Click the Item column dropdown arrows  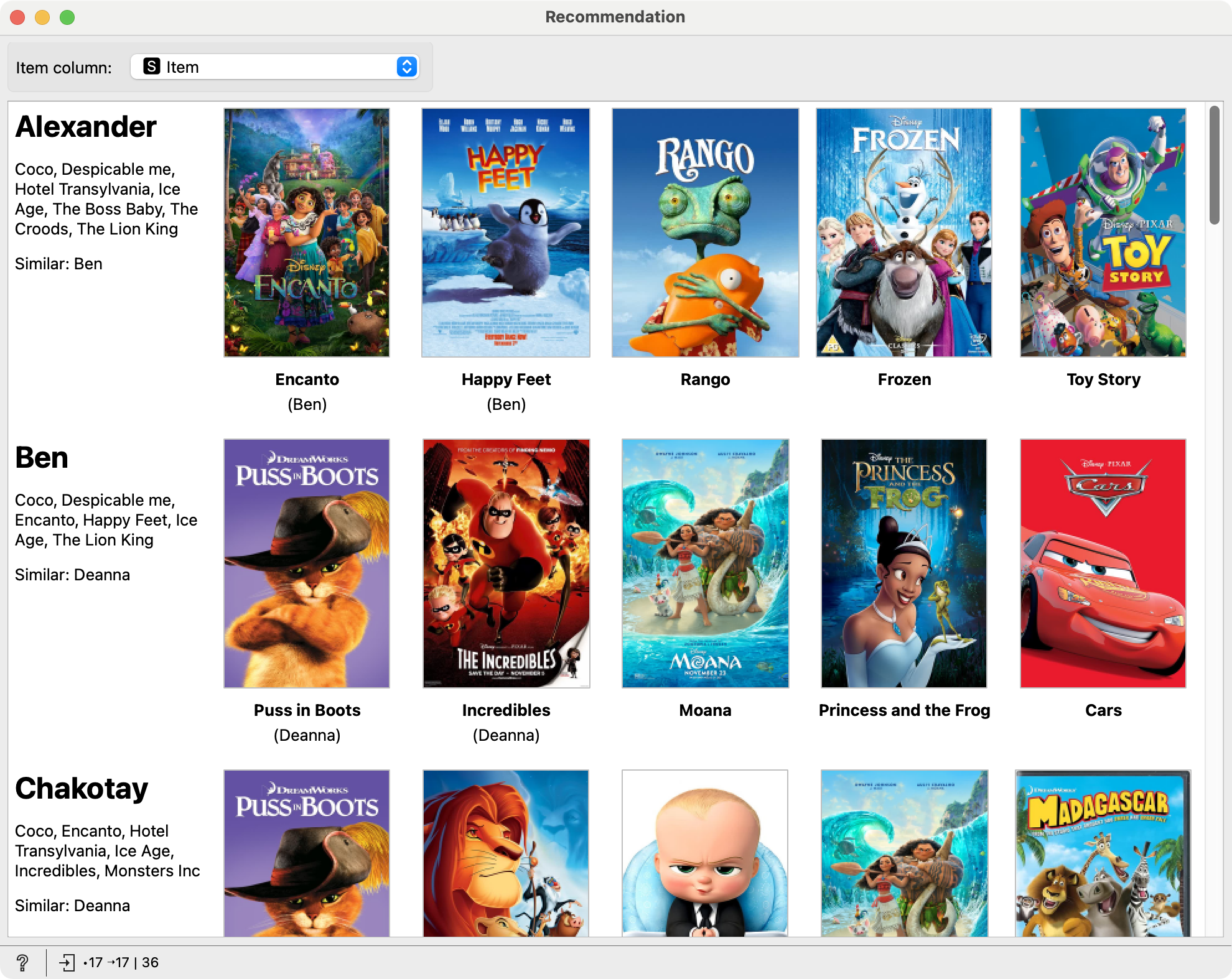point(406,67)
